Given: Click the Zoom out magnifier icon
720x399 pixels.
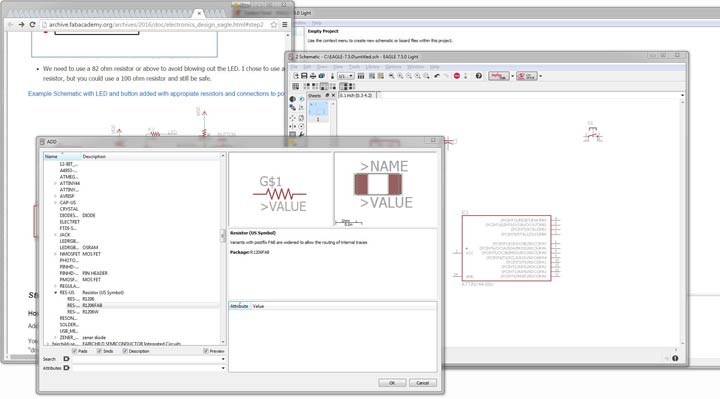Looking at the screenshot, I should tap(409, 76).
